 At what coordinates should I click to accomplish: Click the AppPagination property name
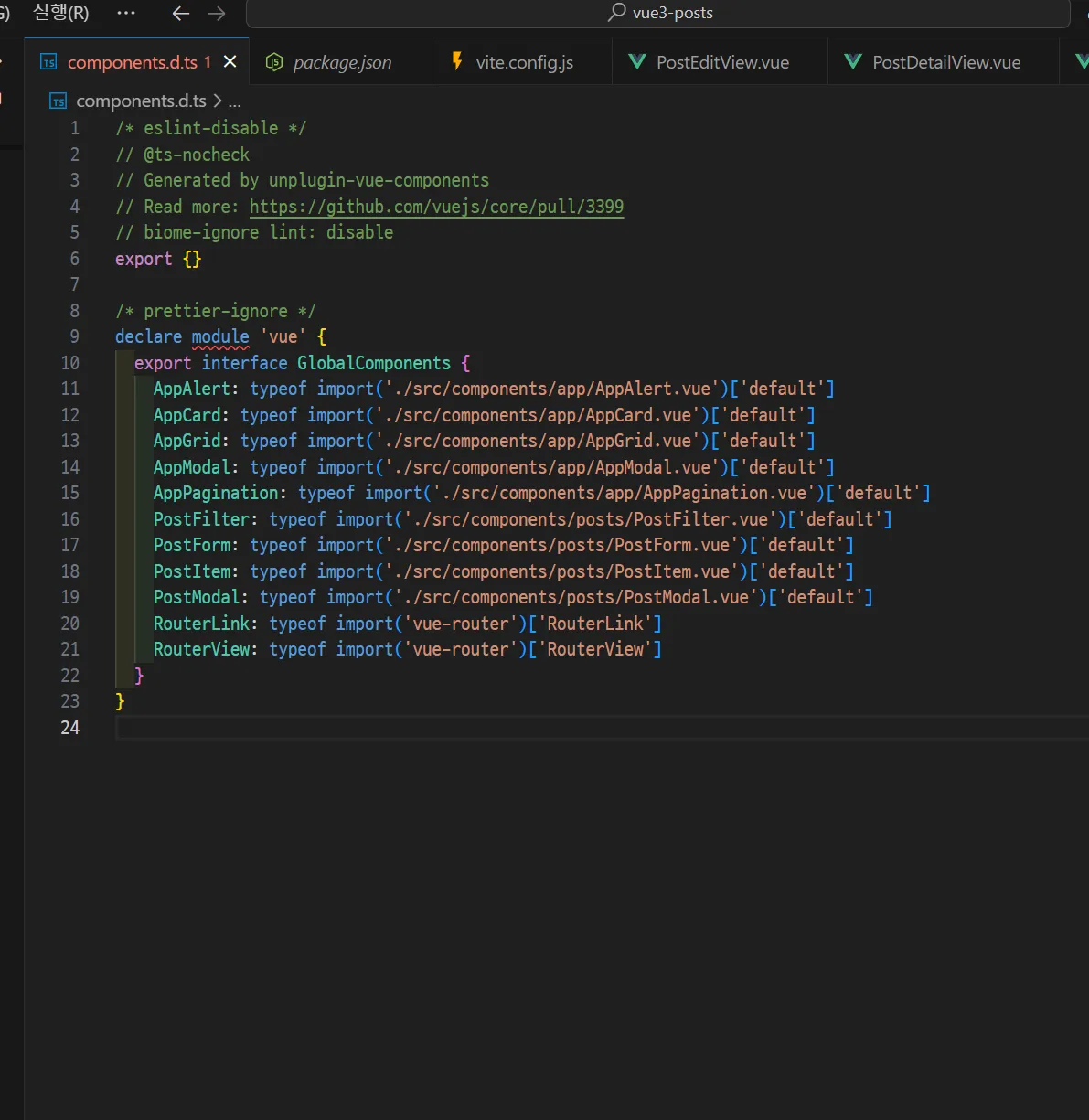pyautogui.click(x=216, y=493)
